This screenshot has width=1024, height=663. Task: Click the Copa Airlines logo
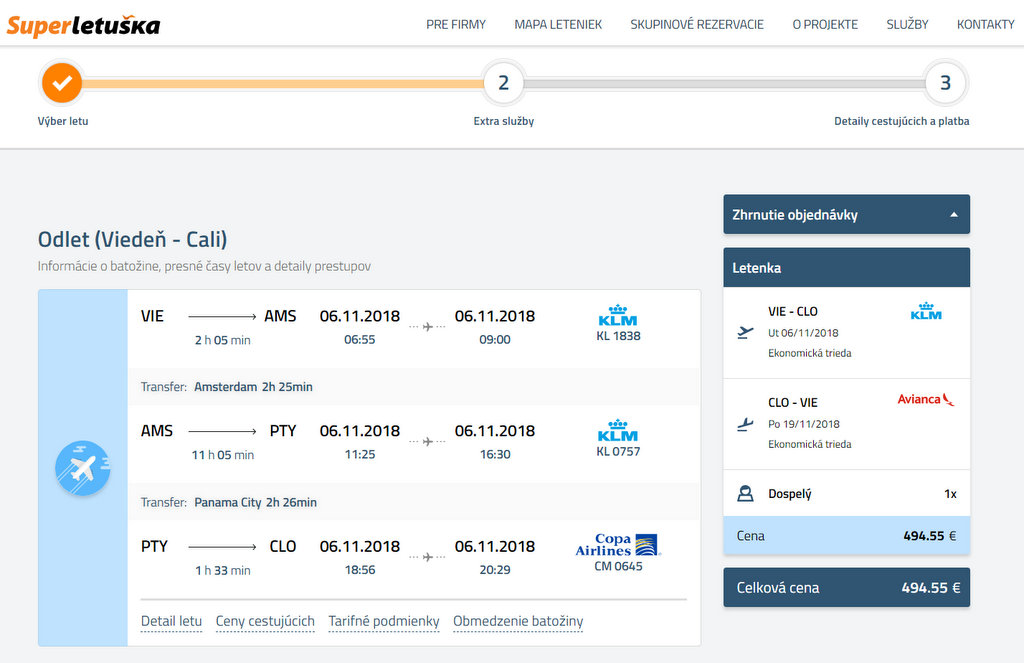click(x=618, y=545)
